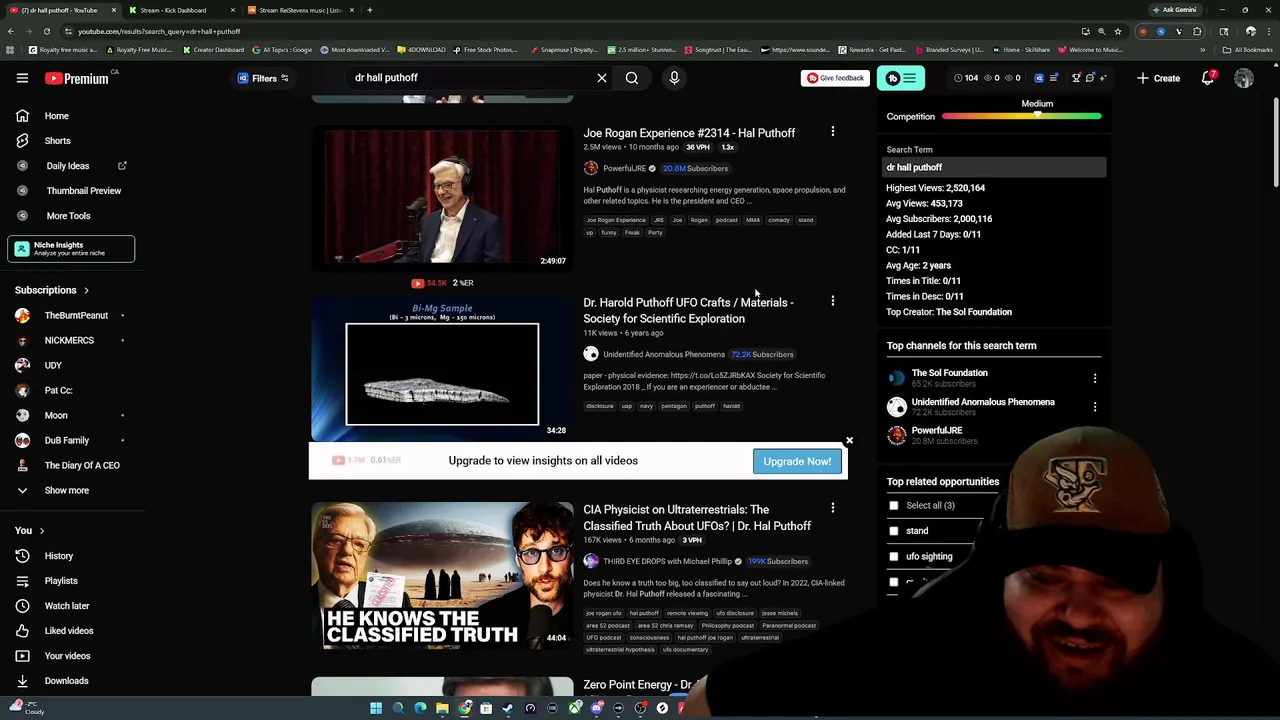Check the 'ufo sighting' opportunity checkbox
The height and width of the screenshot is (720, 1280).
(x=894, y=557)
